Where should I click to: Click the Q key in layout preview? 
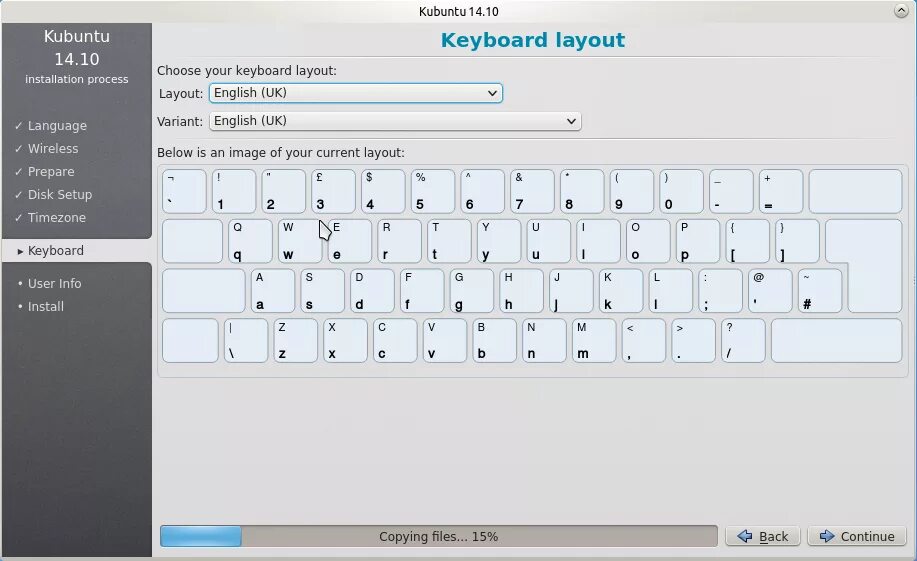[x=250, y=241]
